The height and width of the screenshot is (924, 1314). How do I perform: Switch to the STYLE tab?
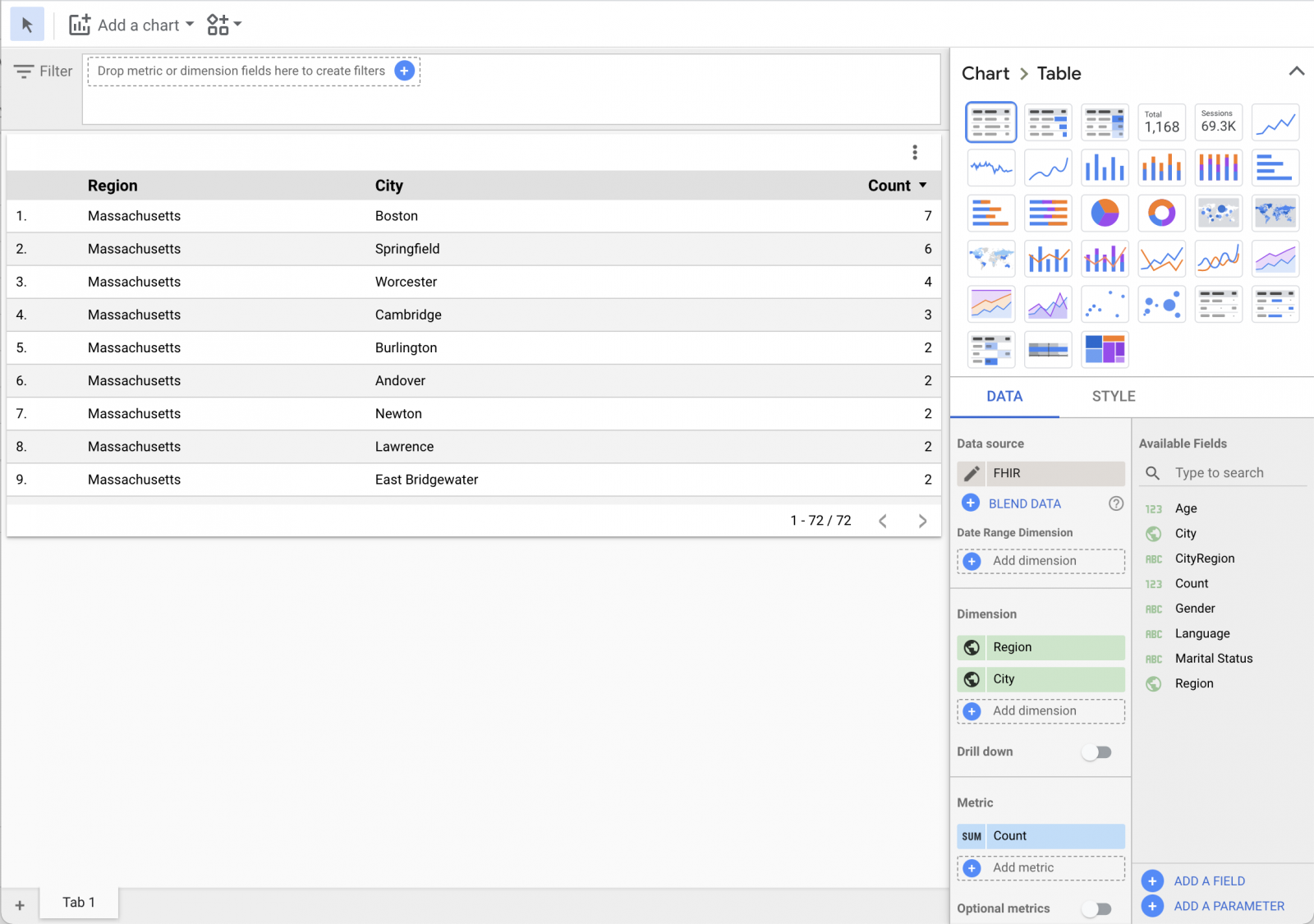1113,397
